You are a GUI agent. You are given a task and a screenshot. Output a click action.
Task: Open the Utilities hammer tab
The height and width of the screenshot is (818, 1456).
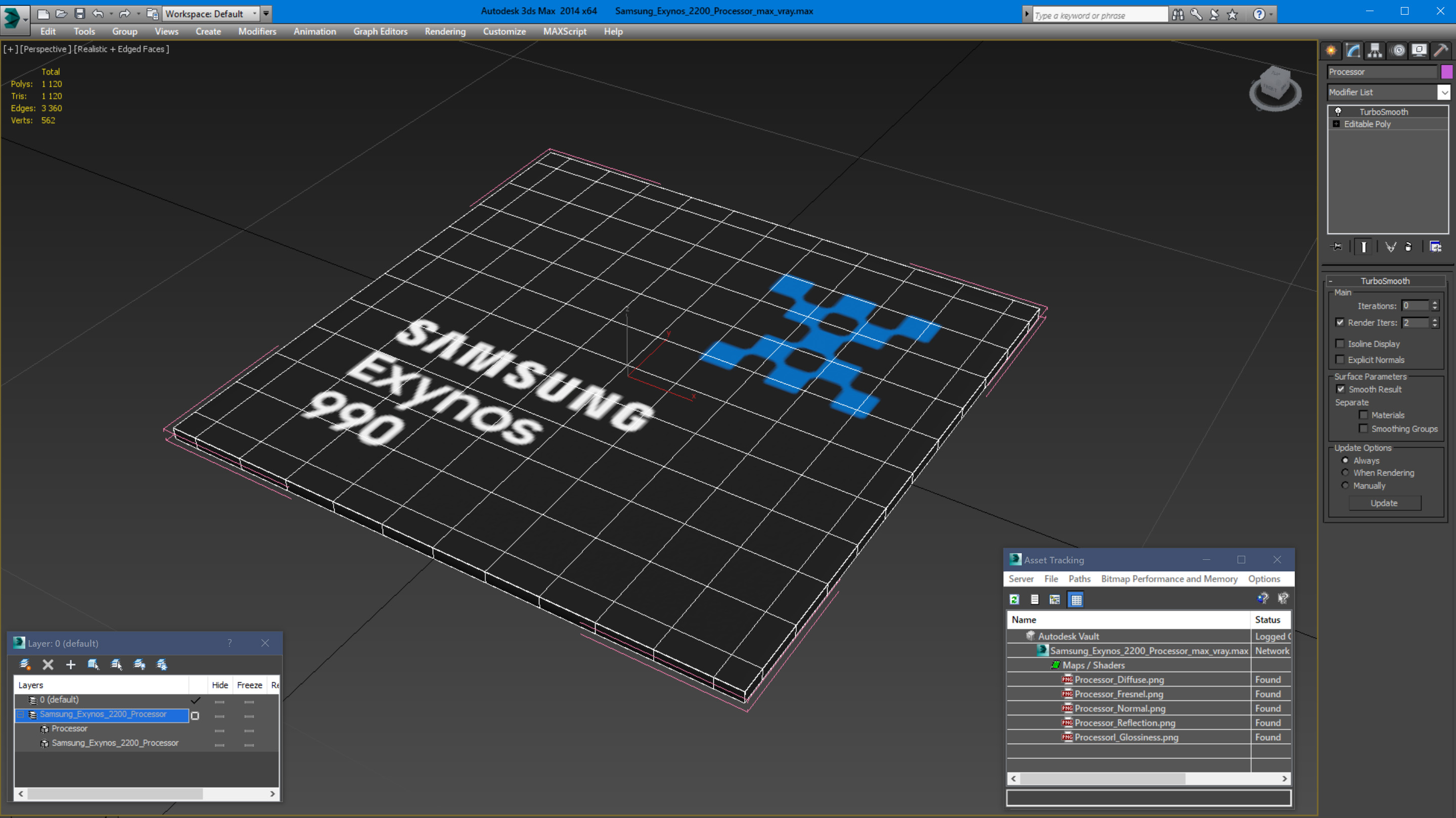pos(1441,51)
